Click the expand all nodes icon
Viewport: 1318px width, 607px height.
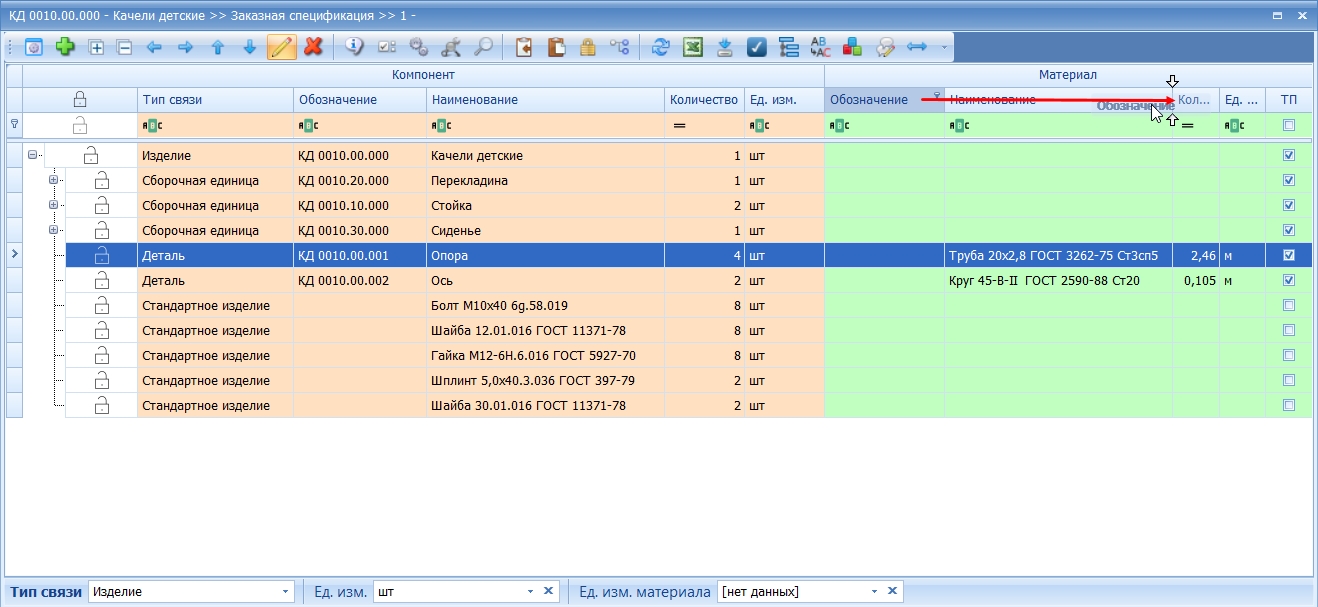point(97,47)
